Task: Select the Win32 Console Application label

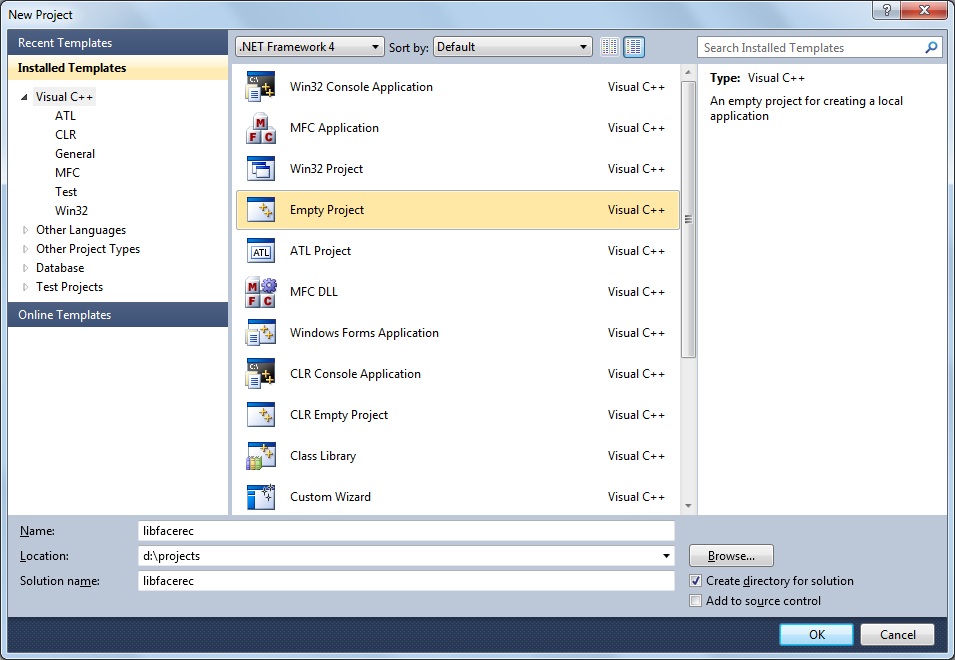Action: tap(361, 86)
